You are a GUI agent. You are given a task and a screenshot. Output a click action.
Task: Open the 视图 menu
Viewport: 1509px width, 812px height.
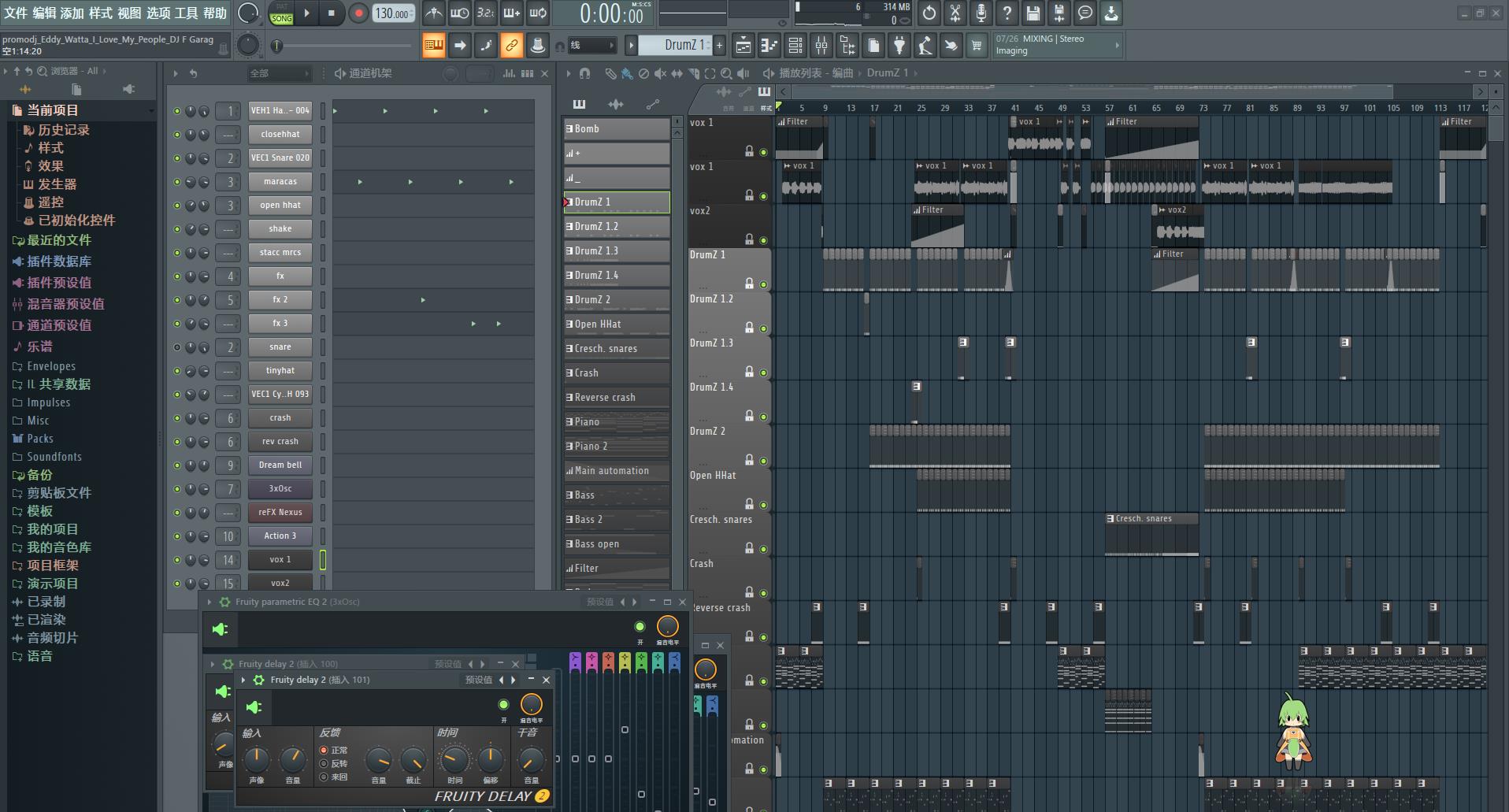point(129,13)
